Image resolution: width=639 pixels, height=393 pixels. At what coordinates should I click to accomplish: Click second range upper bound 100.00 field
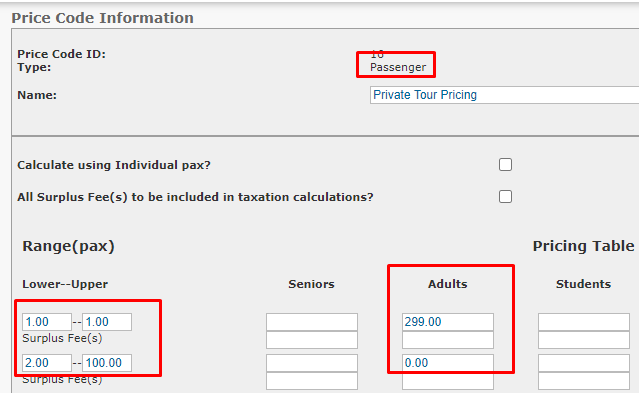pyautogui.click(x=107, y=363)
